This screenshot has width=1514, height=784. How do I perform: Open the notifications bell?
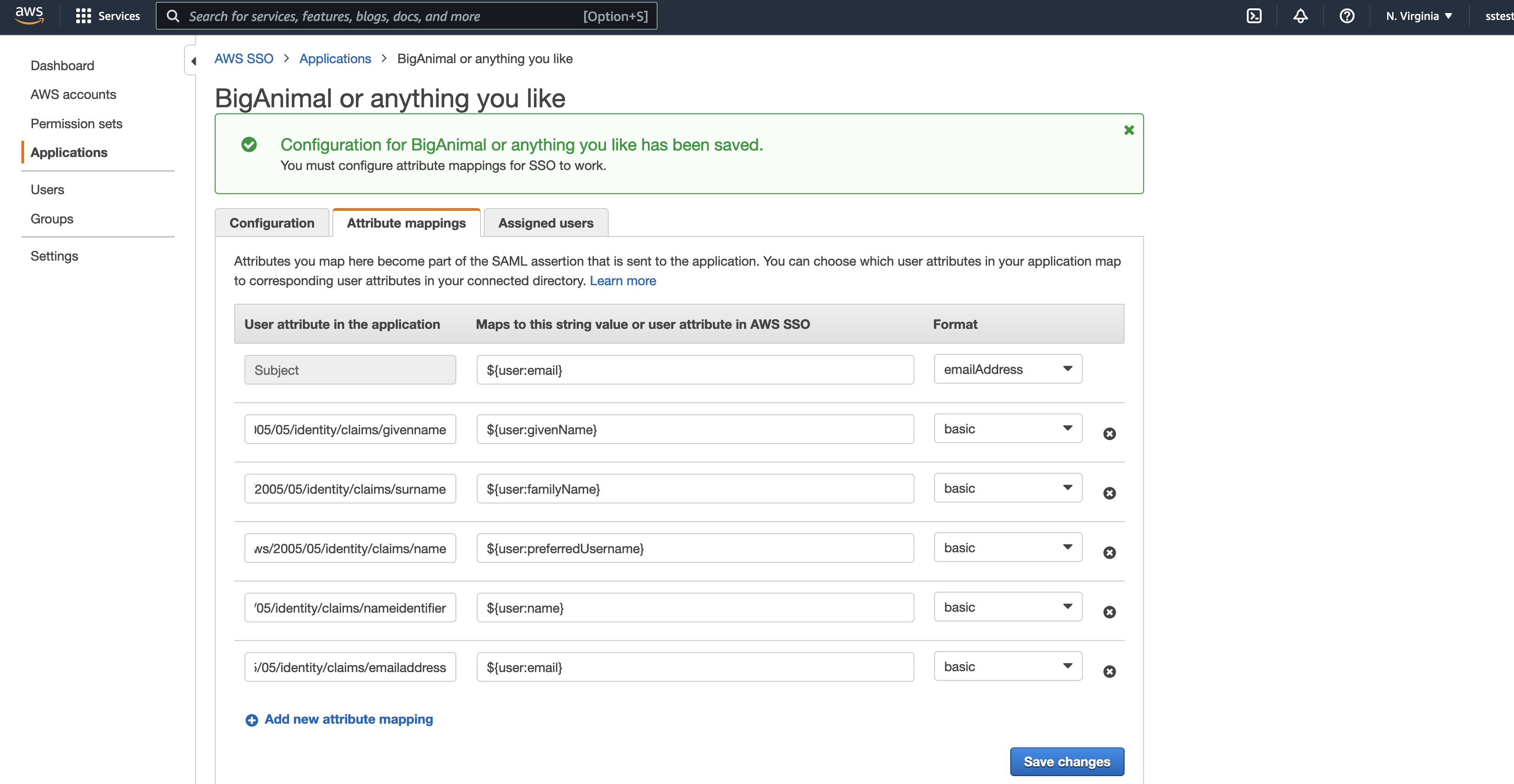[1300, 16]
